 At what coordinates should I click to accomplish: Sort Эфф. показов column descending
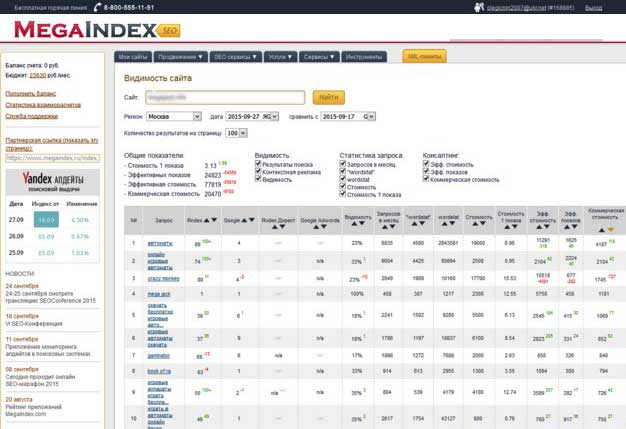point(574,227)
